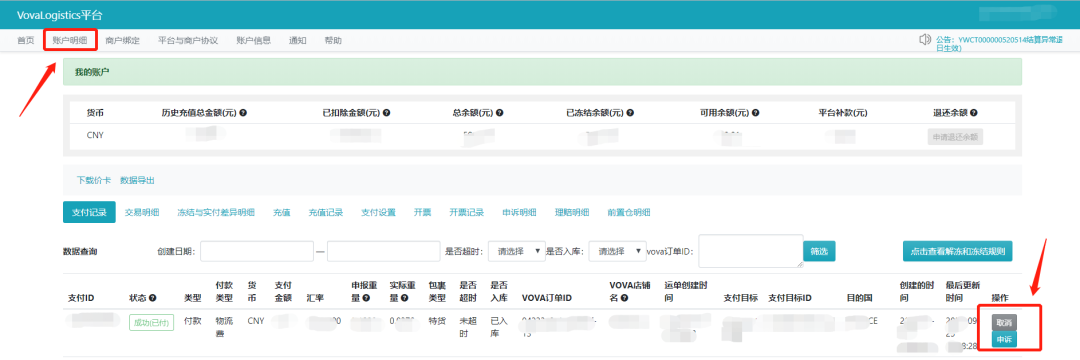The image size is (1080, 360).
Task: Switch to the 开票 tab
Action: coord(423,212)
